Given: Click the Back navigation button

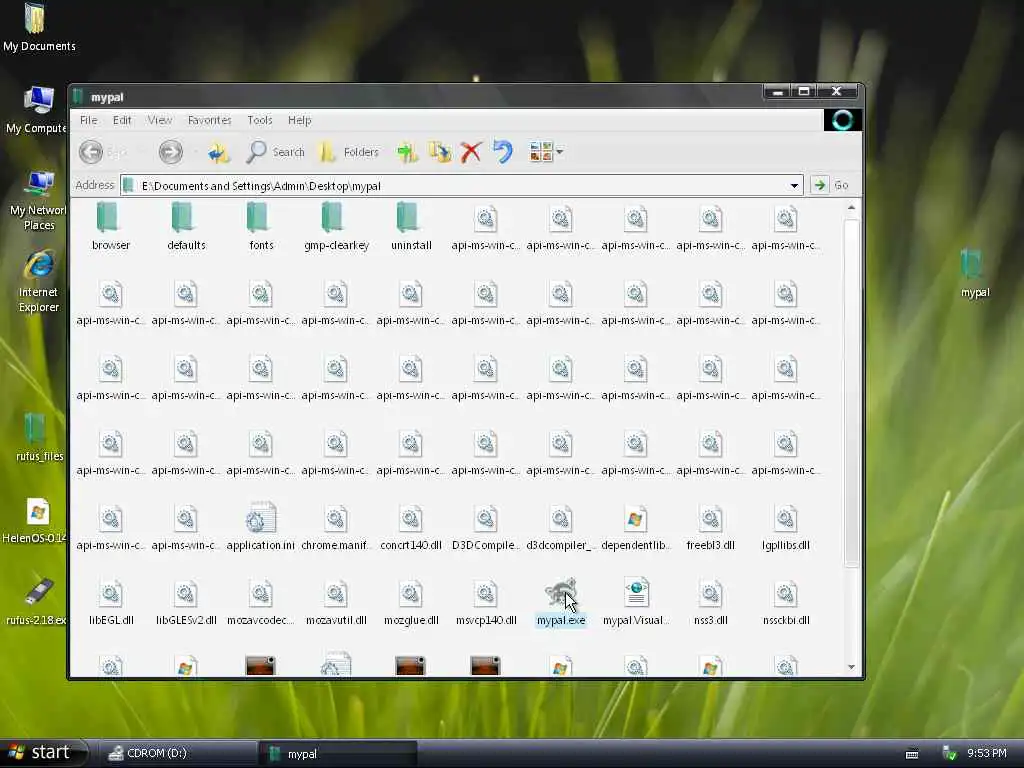Looking at the screenshot, I should pyautogui.click(x=103, y=152).
